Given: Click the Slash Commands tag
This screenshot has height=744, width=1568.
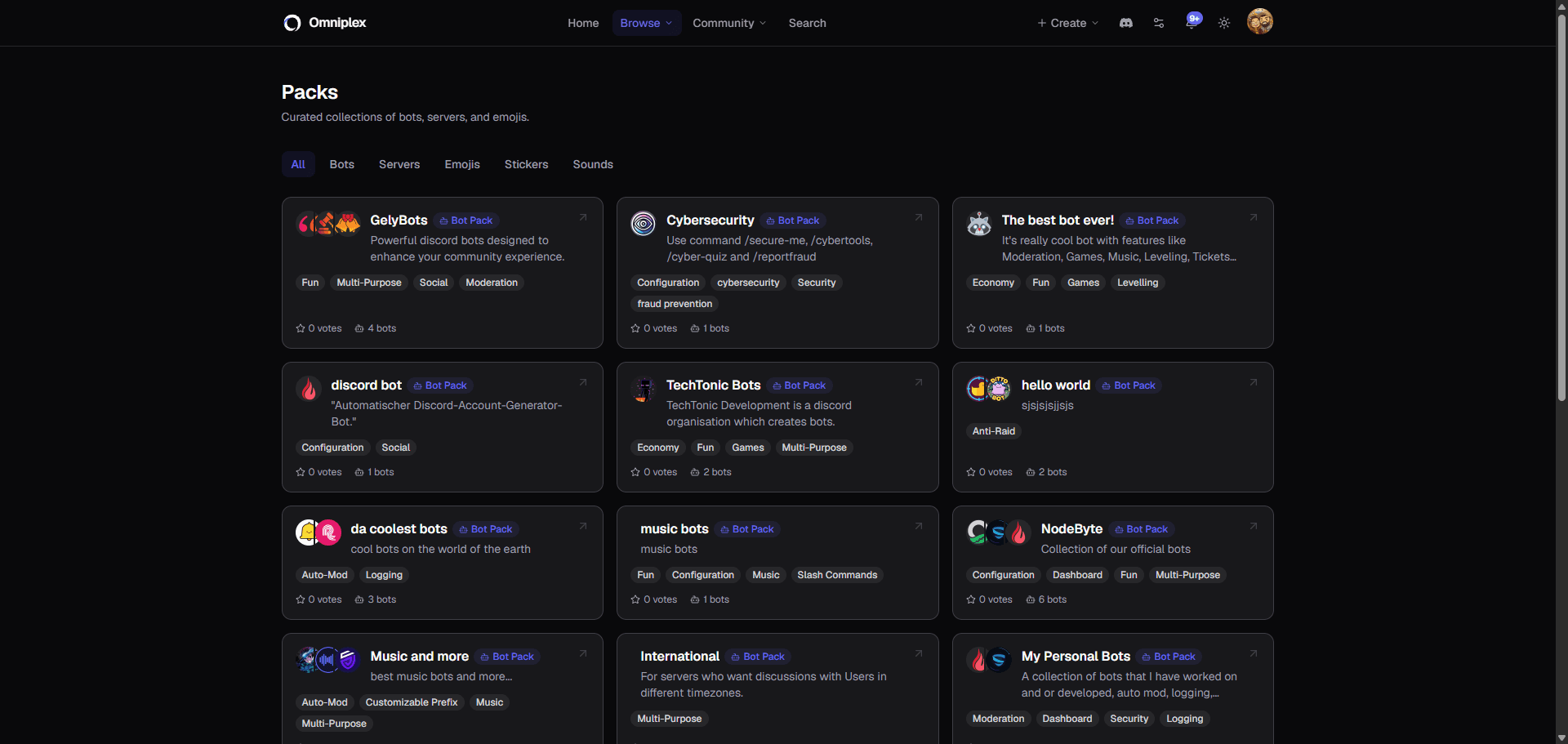Looking at the screenshot, I should click(837, 575).
